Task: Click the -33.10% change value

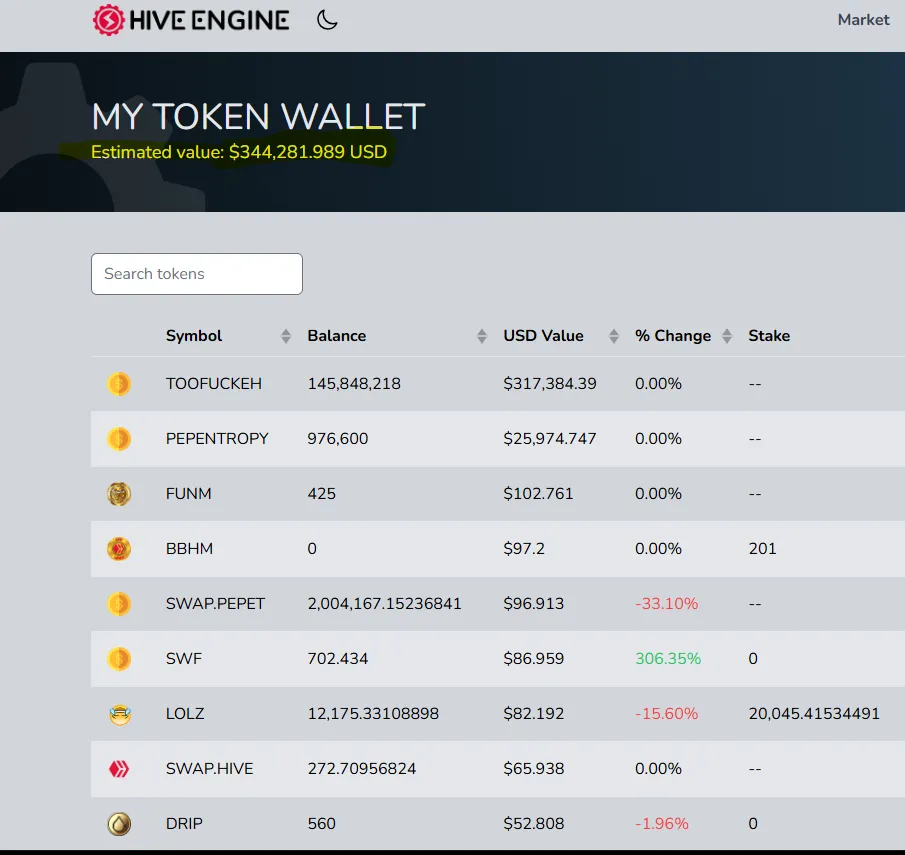Action: tap(667, 604)
